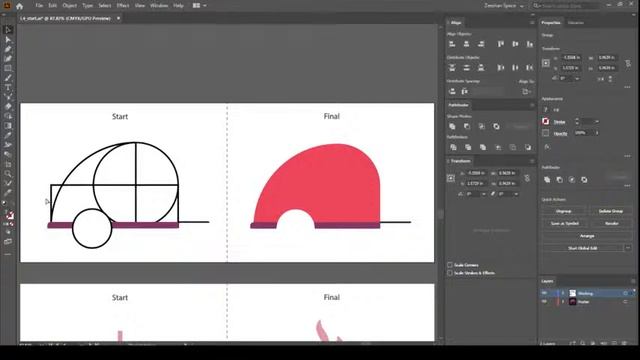
Task: Click the Working layer target circle
Action: [x=625, y=293]
